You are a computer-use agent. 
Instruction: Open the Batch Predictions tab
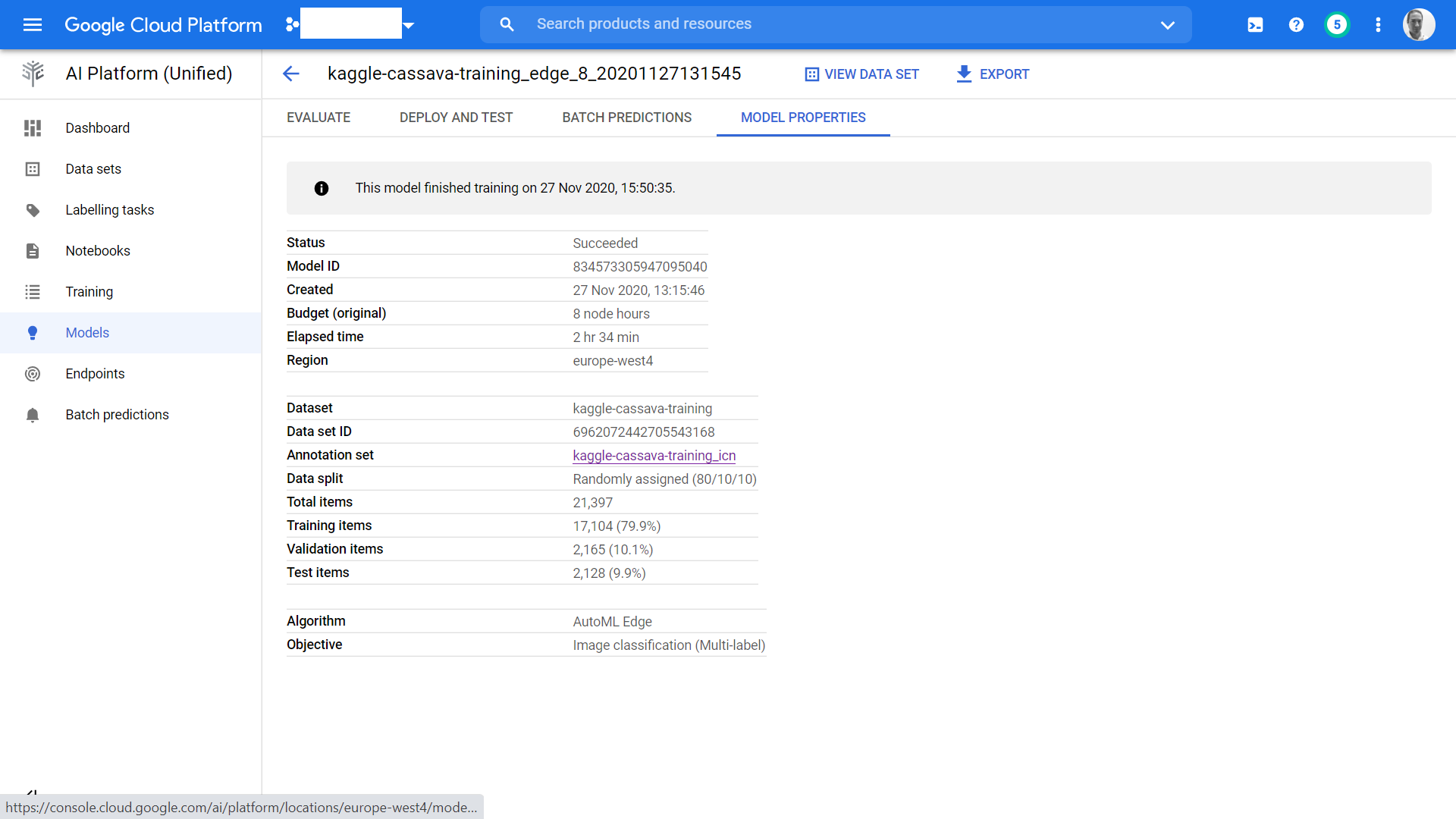click(626, 118)
